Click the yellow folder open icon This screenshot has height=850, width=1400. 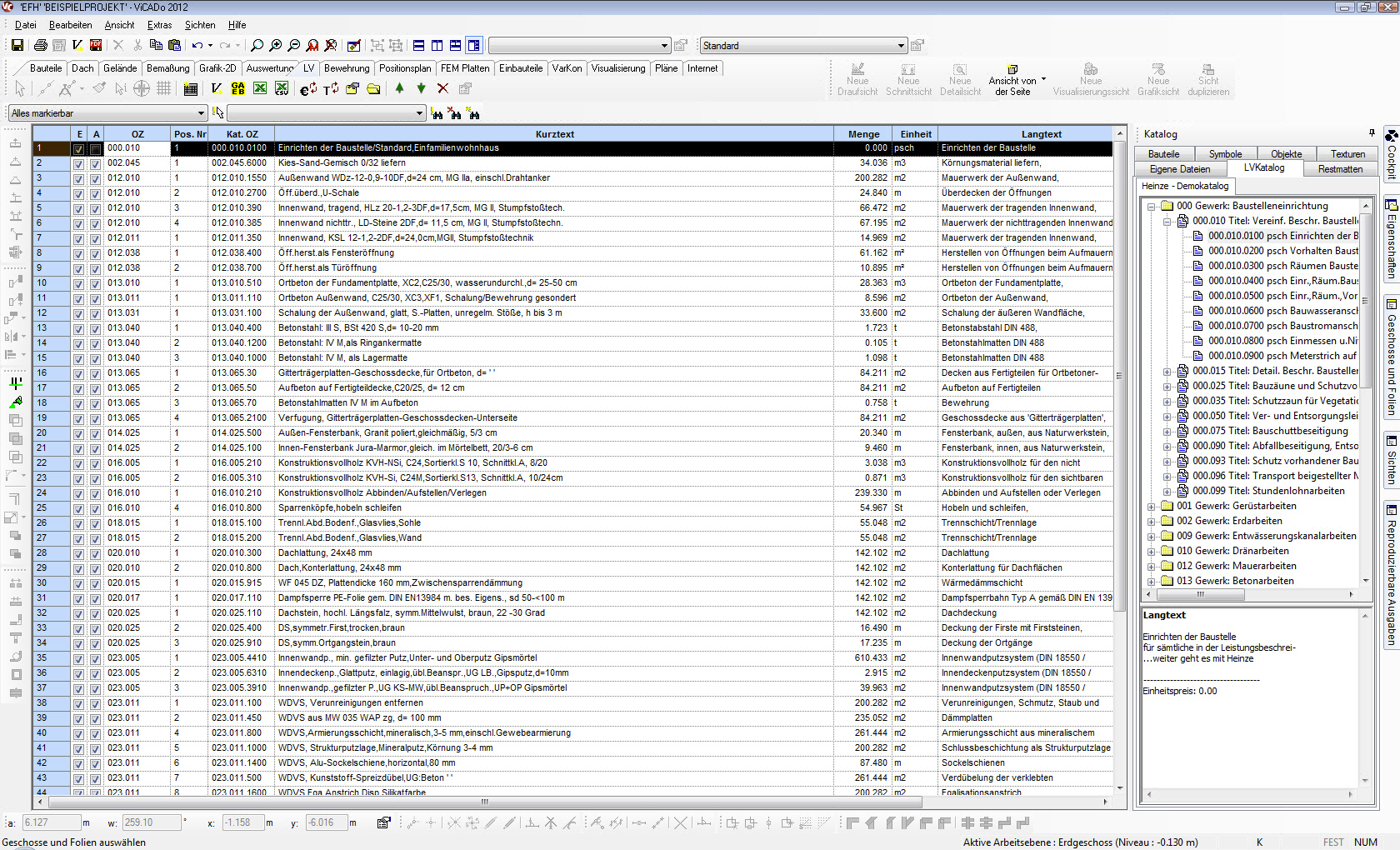[374, 88]
